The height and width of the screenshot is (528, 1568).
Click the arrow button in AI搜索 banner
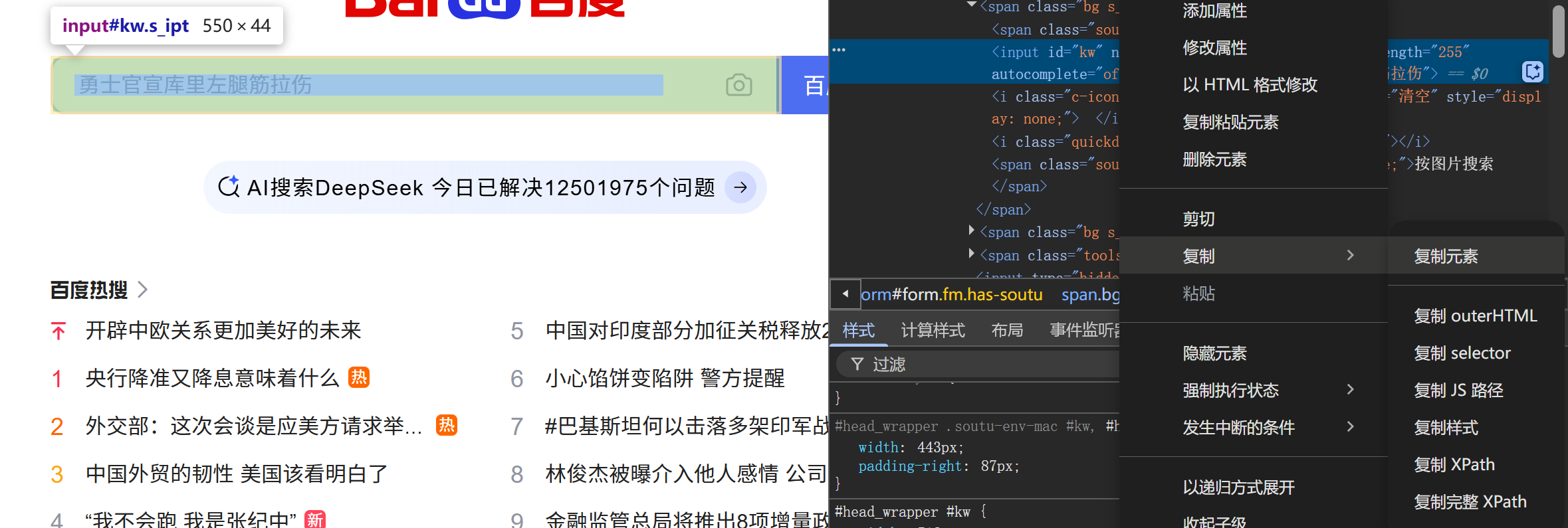[x=740, y=187]
